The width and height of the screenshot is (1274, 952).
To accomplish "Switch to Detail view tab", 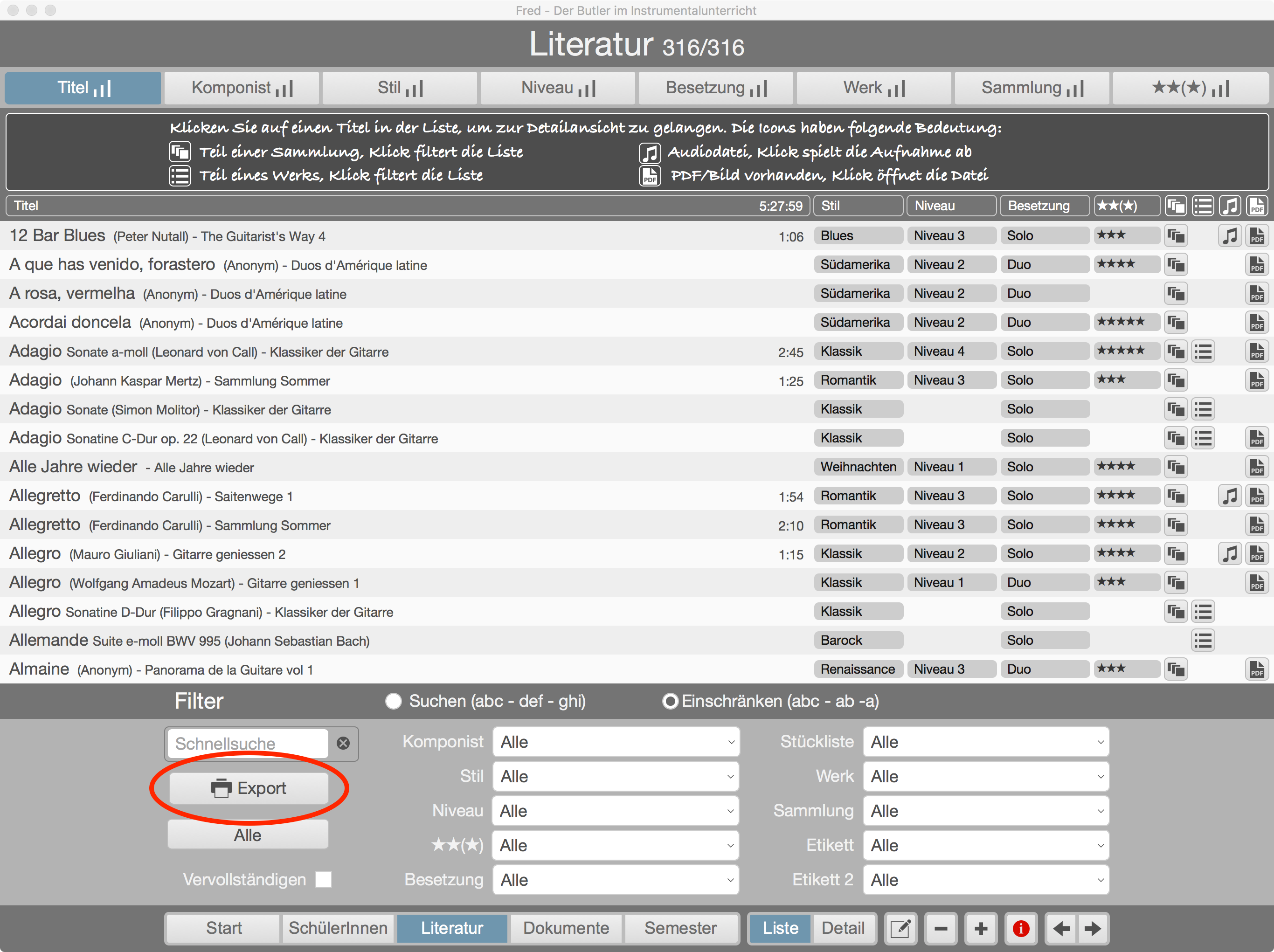I will 843,928.
